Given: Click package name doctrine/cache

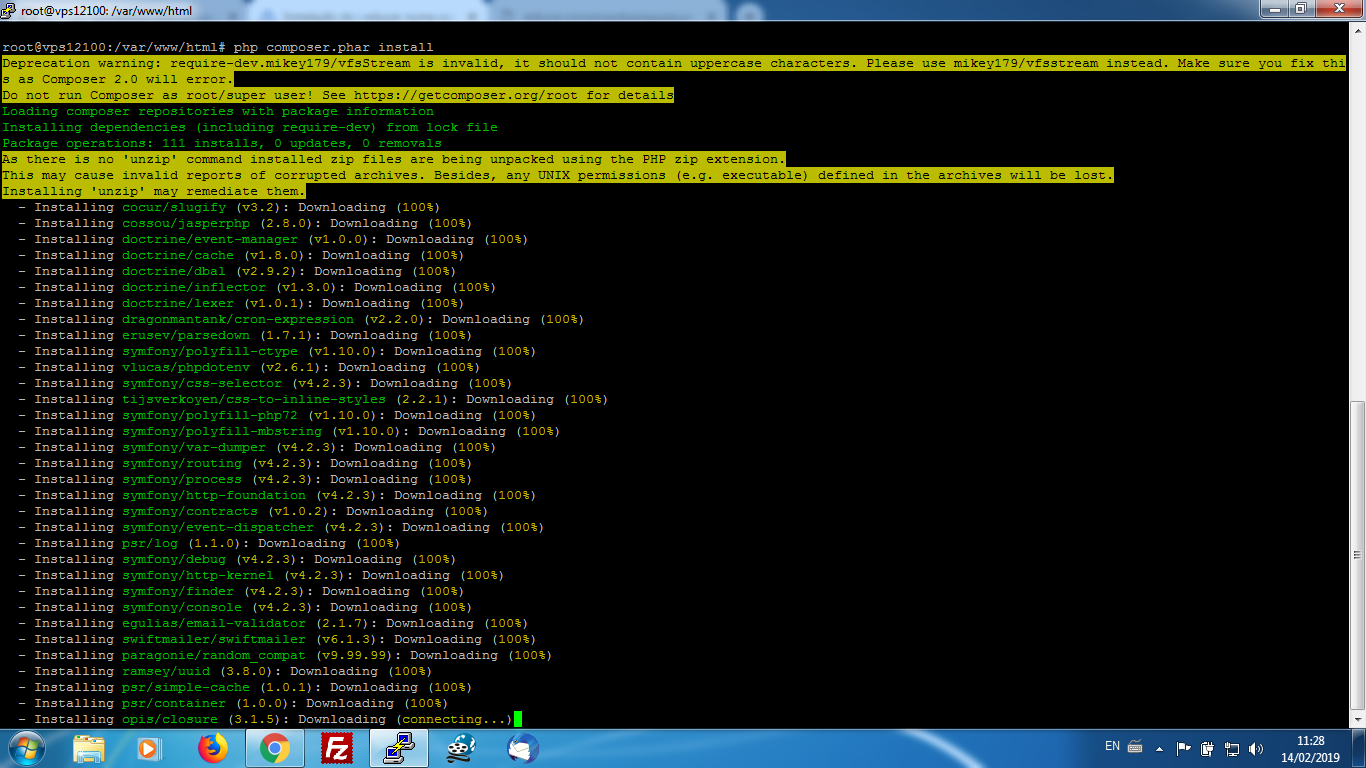Looking at the screenshot, I should 178,255.
